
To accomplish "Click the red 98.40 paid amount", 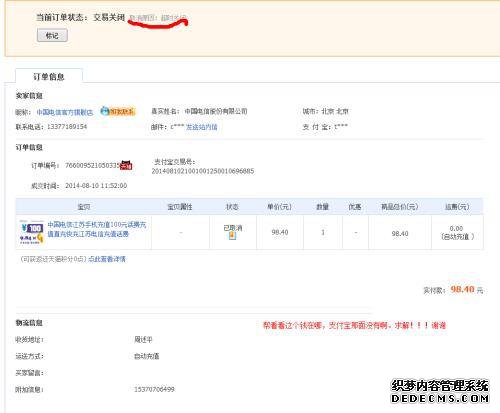I will pos(462,289).
